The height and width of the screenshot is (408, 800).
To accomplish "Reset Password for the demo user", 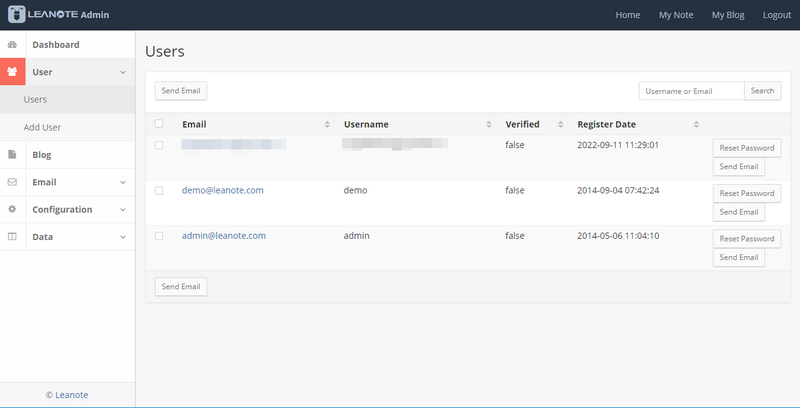I will pyautogui.click(x=747, y=193).
